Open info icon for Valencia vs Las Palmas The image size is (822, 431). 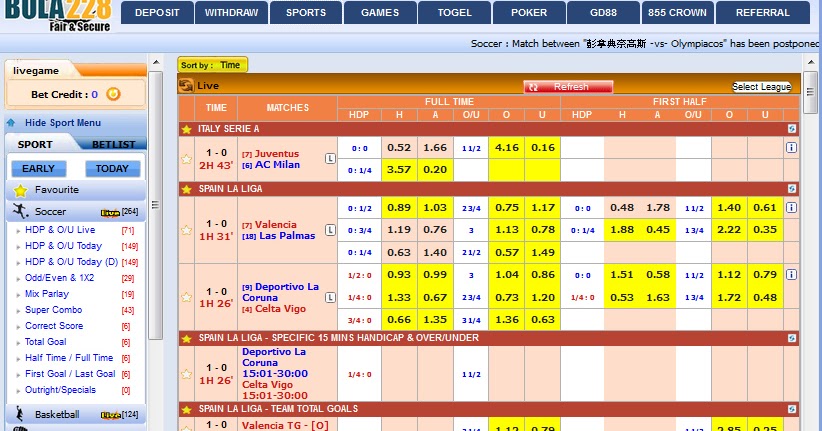pyautogui.click(x=791, y=208)
